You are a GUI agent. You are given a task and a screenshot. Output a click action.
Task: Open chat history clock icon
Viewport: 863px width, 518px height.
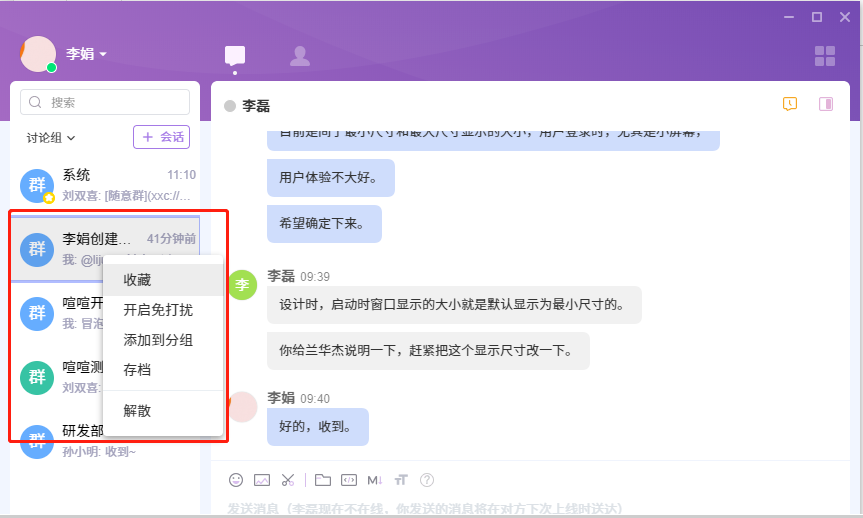pos(790,104)
